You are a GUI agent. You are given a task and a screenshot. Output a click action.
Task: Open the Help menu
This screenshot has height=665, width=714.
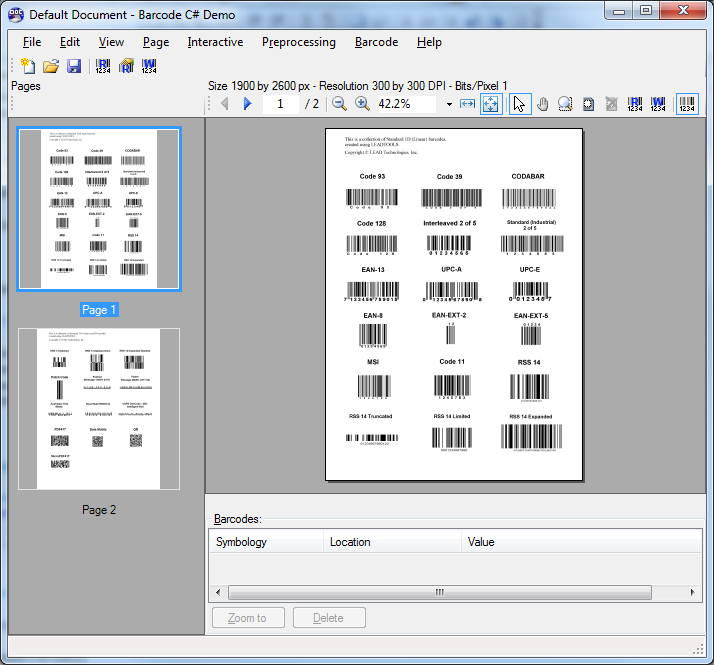429,42
